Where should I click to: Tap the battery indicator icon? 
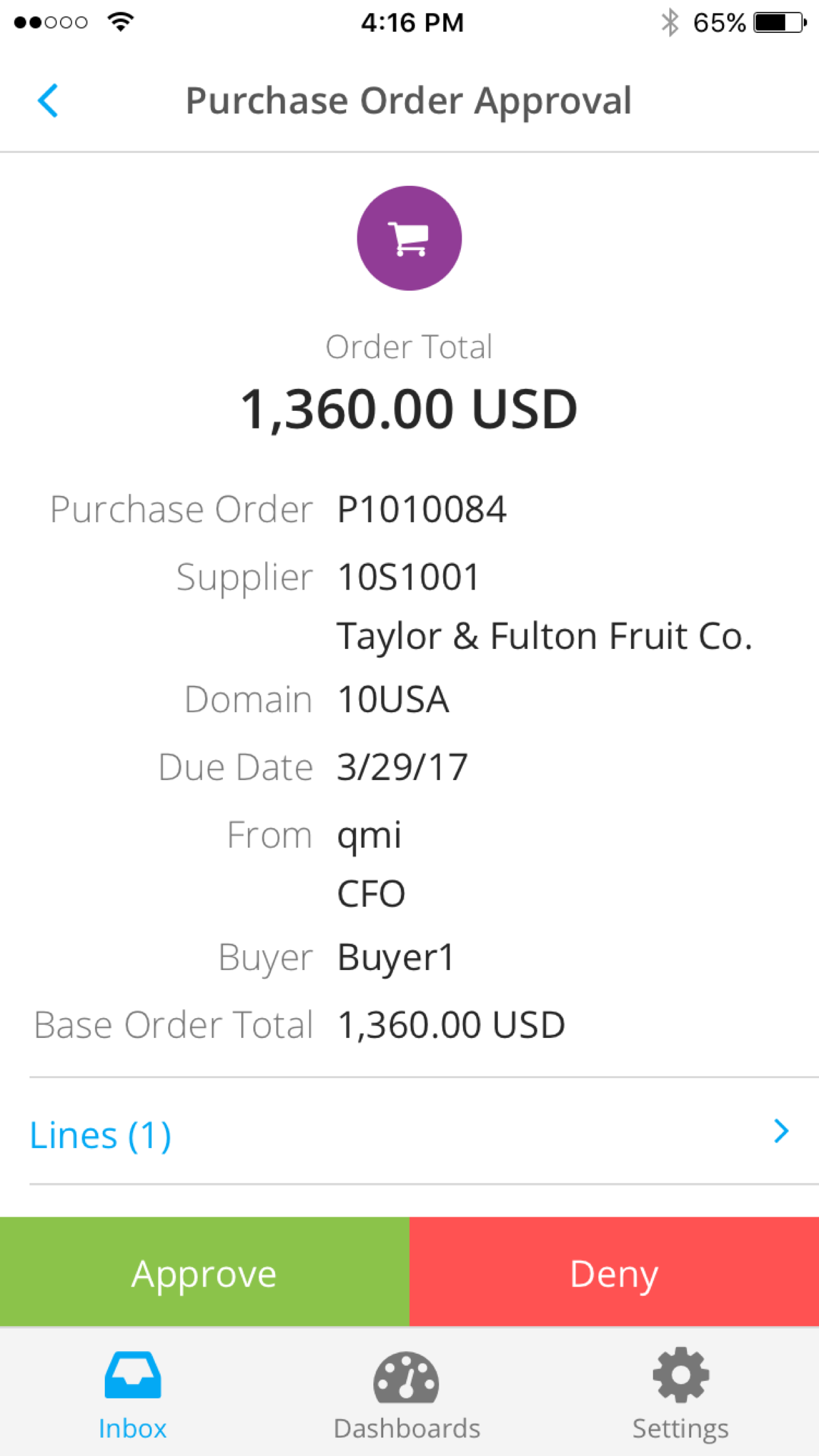point(779,22)
